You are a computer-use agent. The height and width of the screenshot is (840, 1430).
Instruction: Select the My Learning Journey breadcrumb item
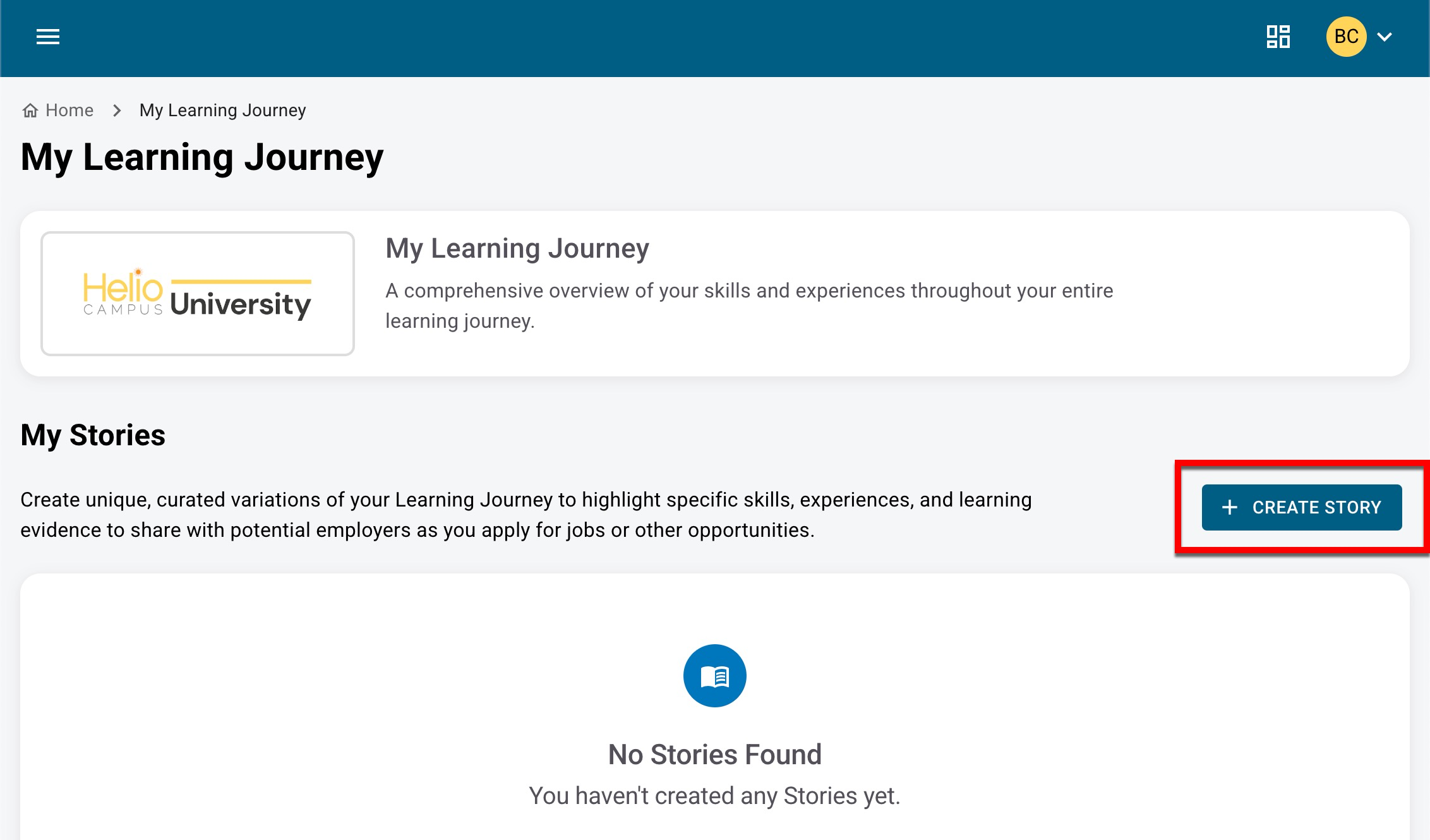[222, 111]
